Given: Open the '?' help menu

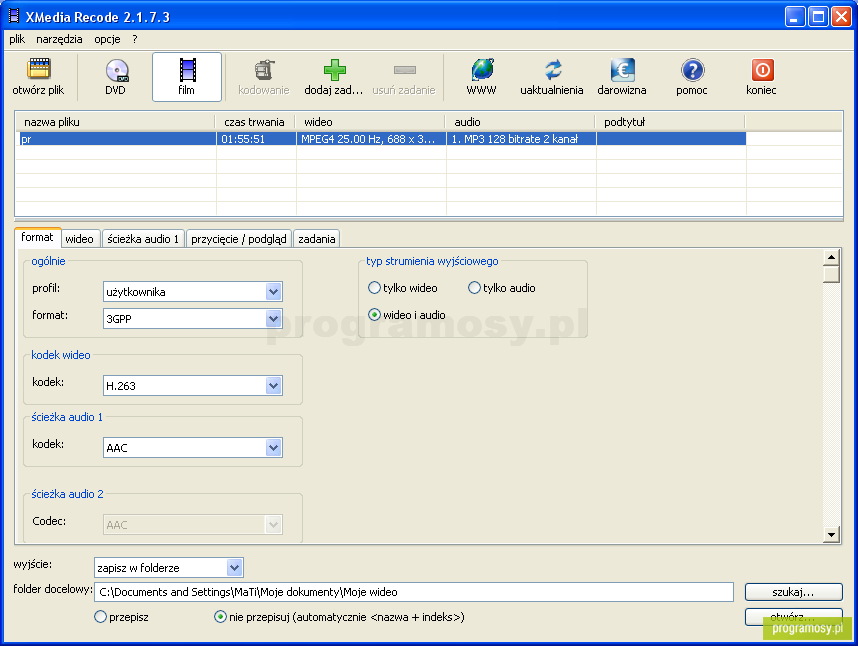Looking at the screenshot, I should (x=135, y=39).
